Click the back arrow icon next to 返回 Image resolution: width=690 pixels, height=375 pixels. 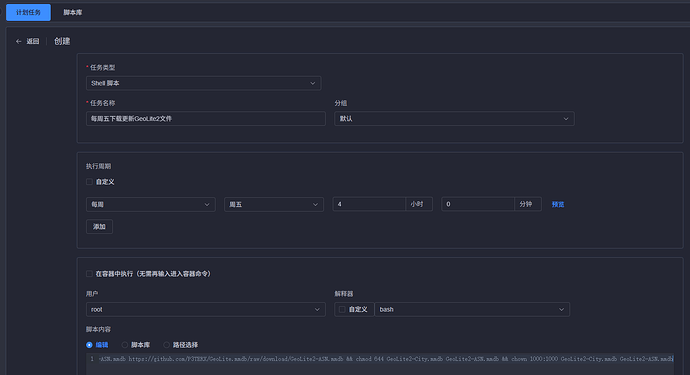tap(18, 41)
